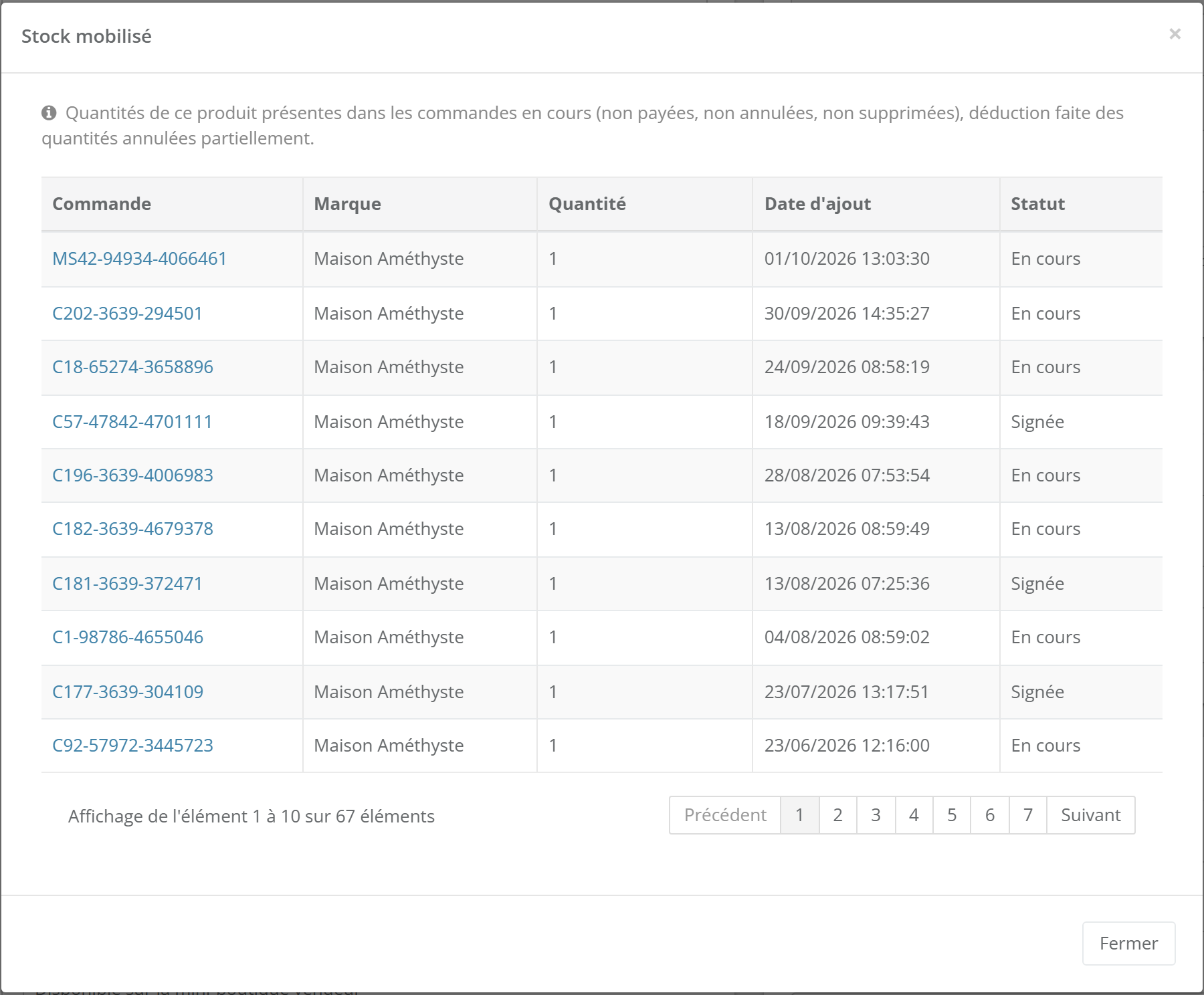Viewport: 1204px width, 995px height.
Task: Click the Affichage de l'élément 1 à 10 text
Action: tap(252, 816)
